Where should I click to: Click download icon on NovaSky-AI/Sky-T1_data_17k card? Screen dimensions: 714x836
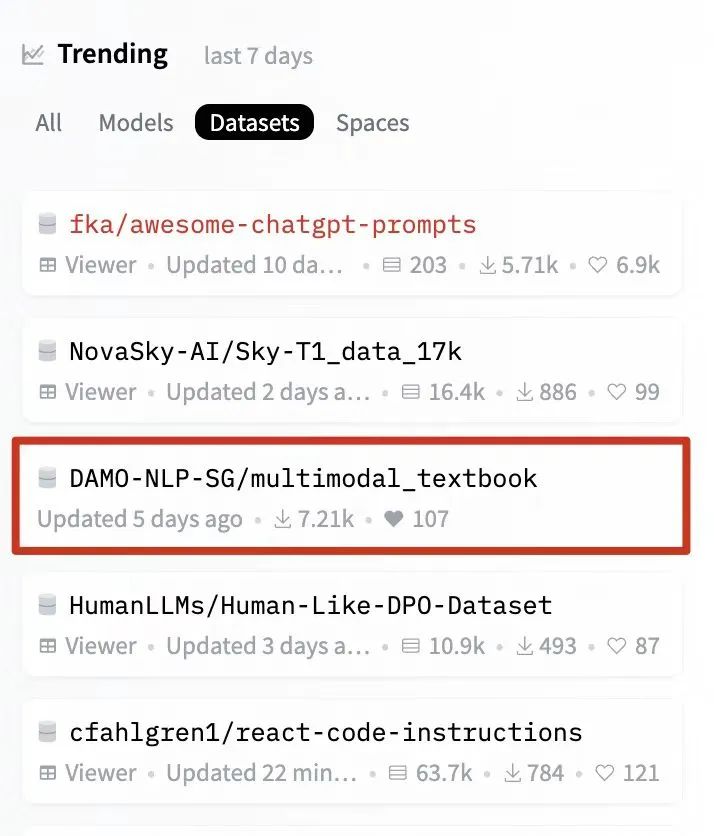(x=523, y=392)
